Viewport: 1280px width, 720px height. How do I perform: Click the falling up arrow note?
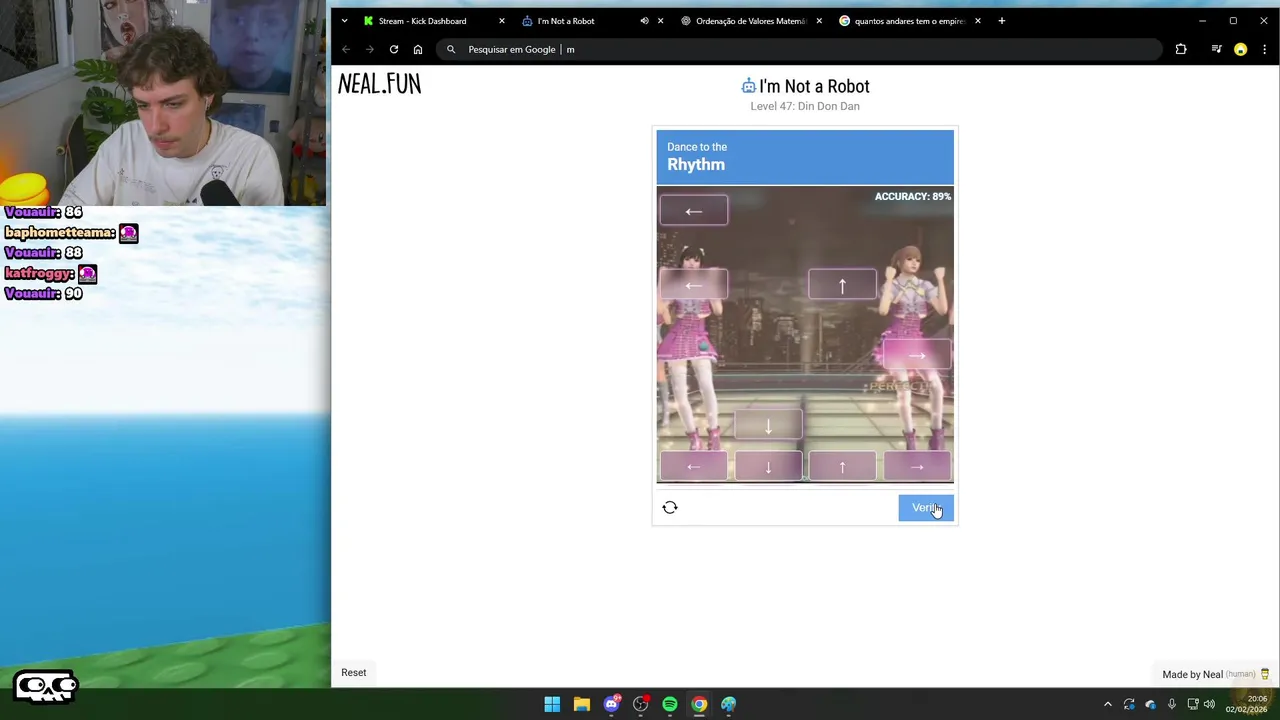[x=842, y=286]
